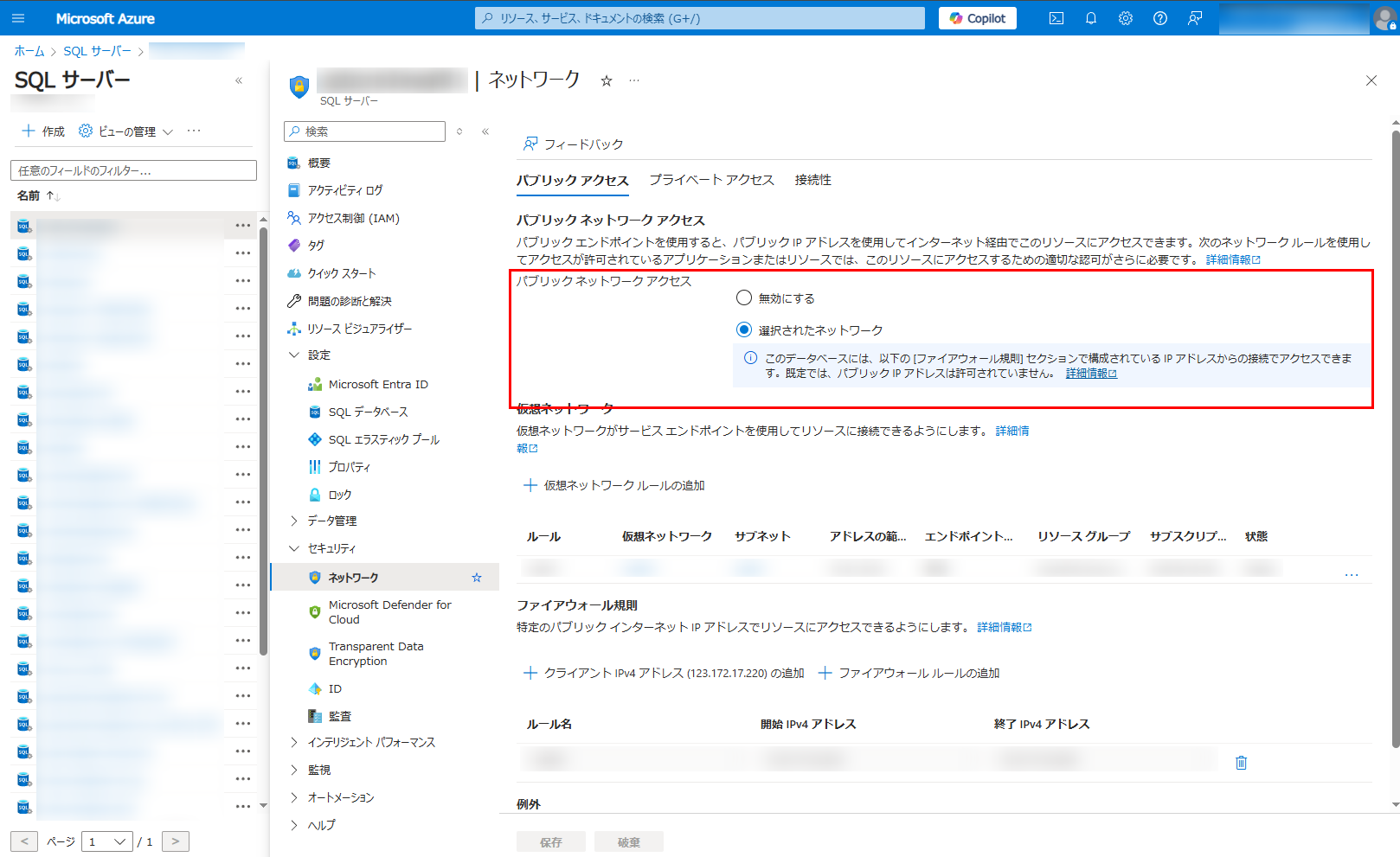Image resolution: width=1400 pixels, height=857 pixels.
Task: Open 概要 in resource menu
Action: (319, 163)
